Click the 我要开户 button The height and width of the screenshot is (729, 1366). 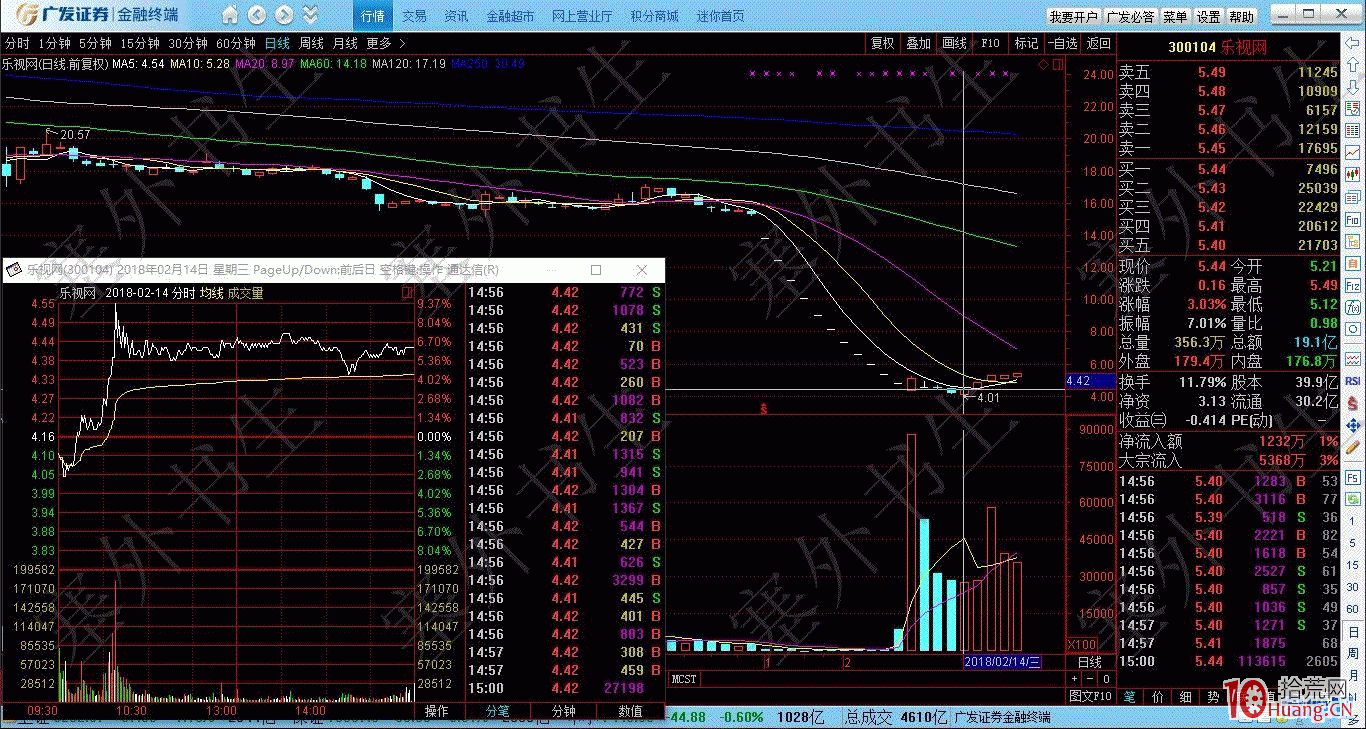click(1074, 17)
